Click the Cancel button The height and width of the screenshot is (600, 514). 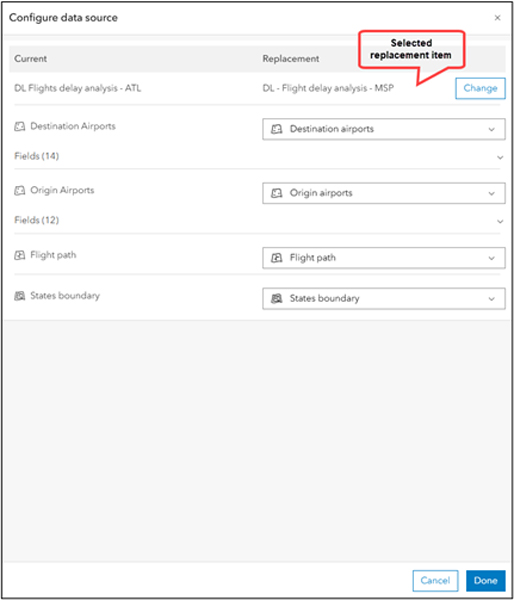pos(435,580)
